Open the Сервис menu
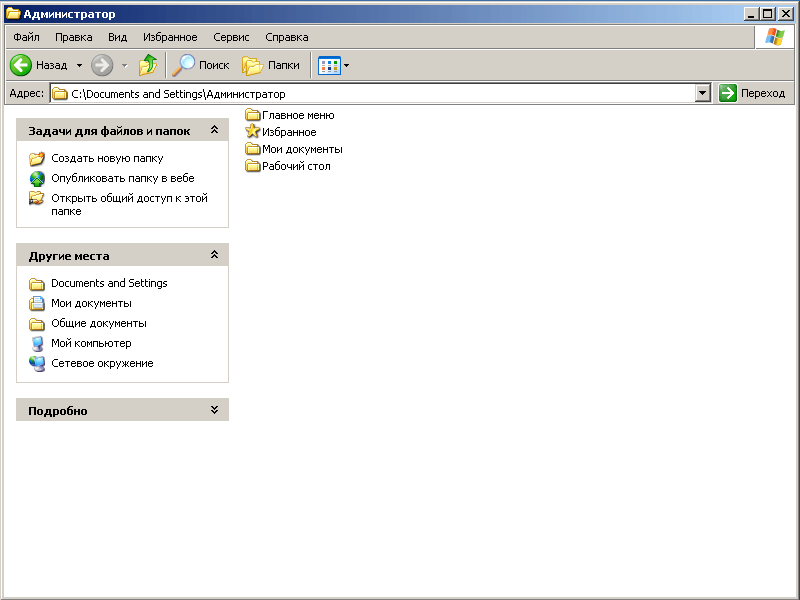Screen dimensions: 800x600 pos(231,37)
